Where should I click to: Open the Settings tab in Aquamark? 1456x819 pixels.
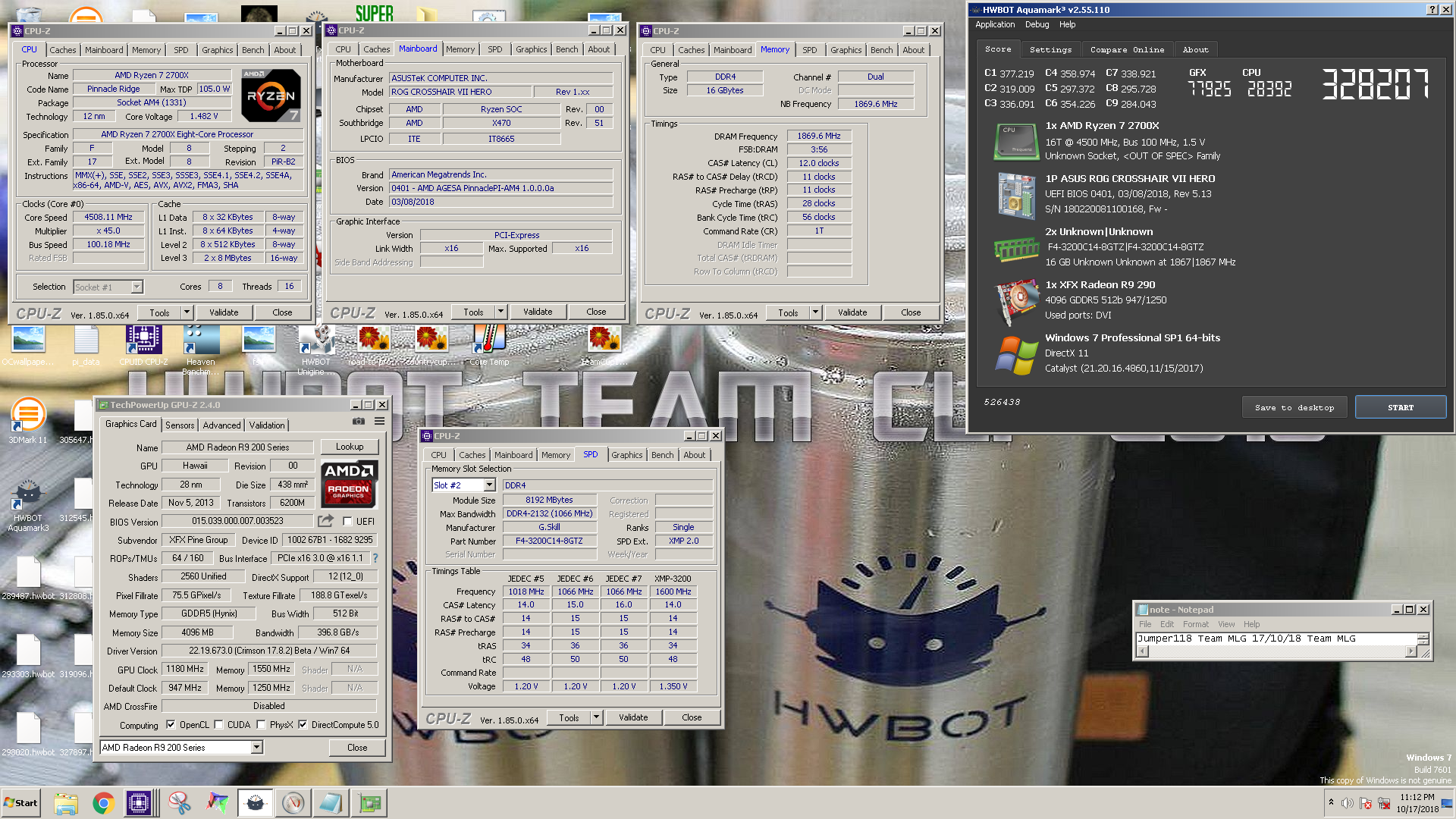[1050, 50]
